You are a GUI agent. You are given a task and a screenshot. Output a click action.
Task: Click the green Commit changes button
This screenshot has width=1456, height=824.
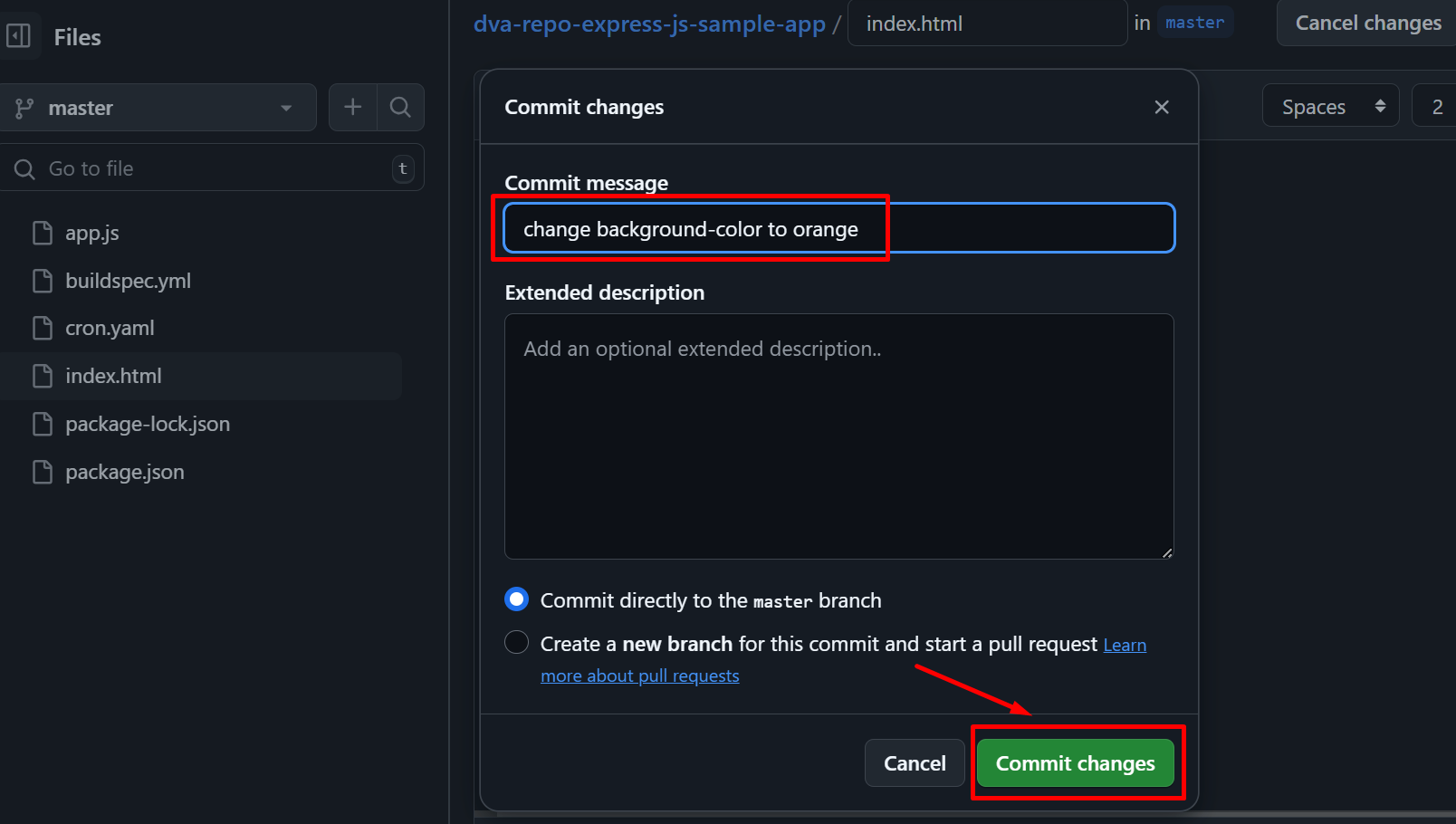pos(1075,763)
